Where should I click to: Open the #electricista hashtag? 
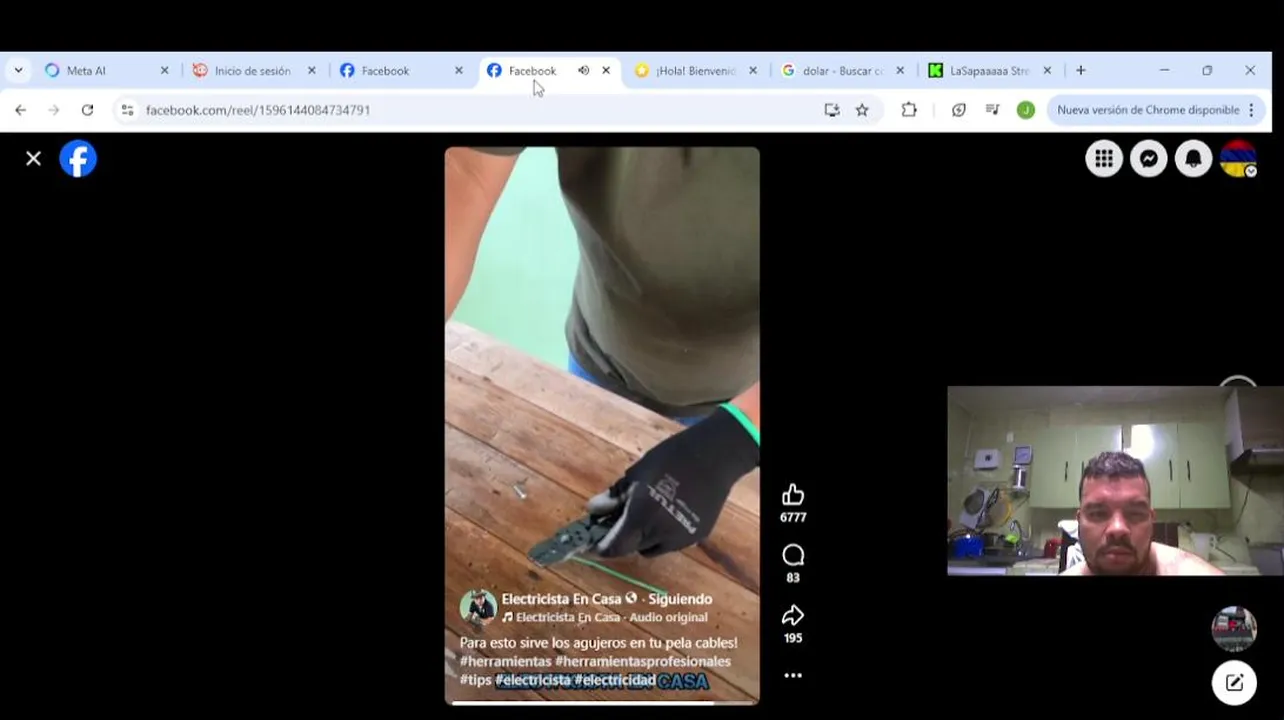[533, 680]
